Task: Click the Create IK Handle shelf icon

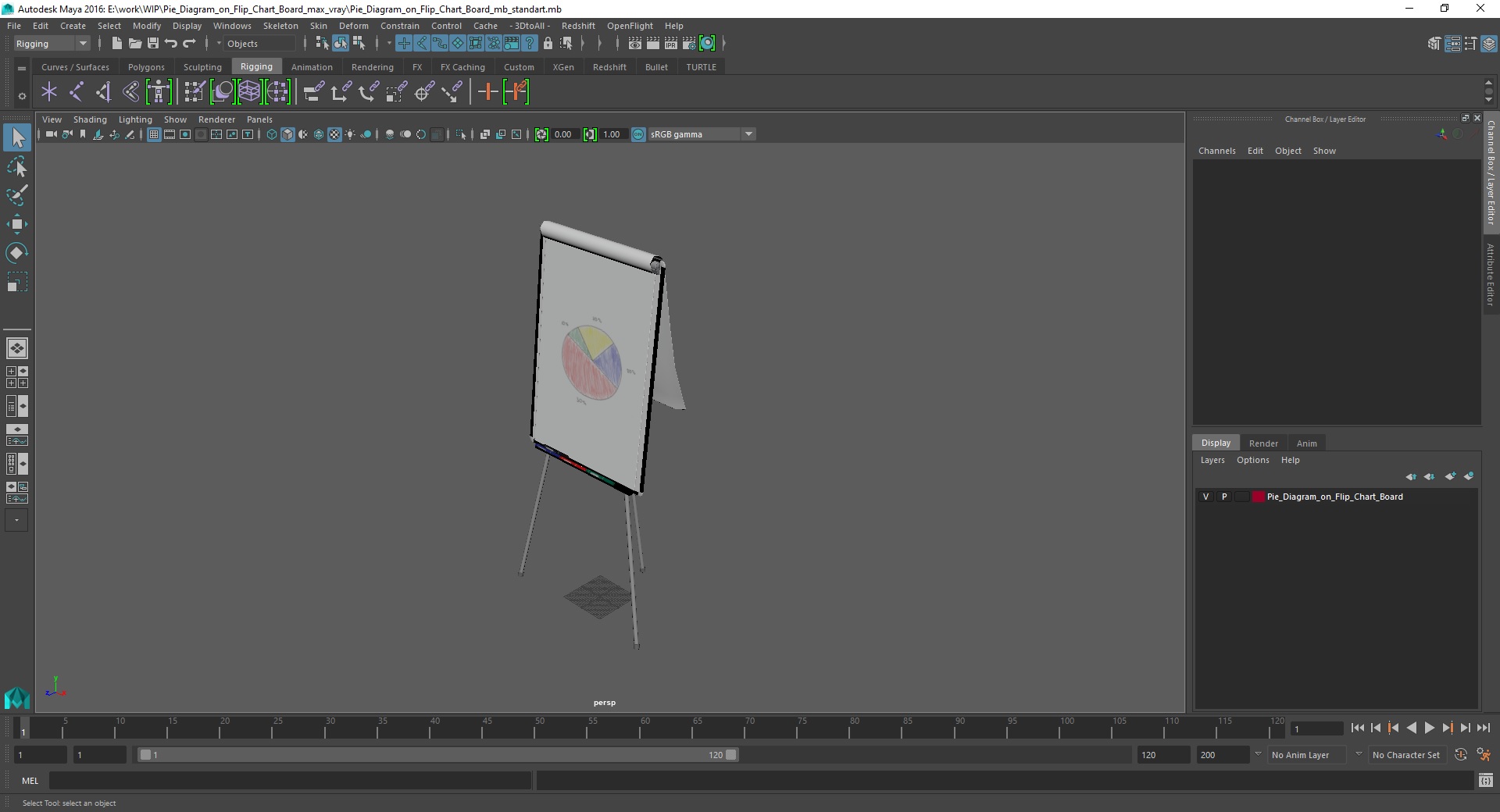Action: click(103, 92)
